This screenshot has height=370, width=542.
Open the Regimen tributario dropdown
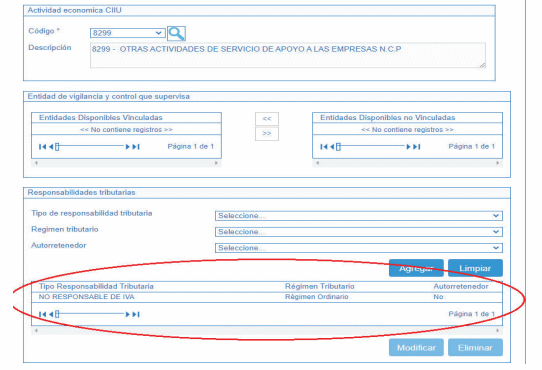[x=358, y=232]
